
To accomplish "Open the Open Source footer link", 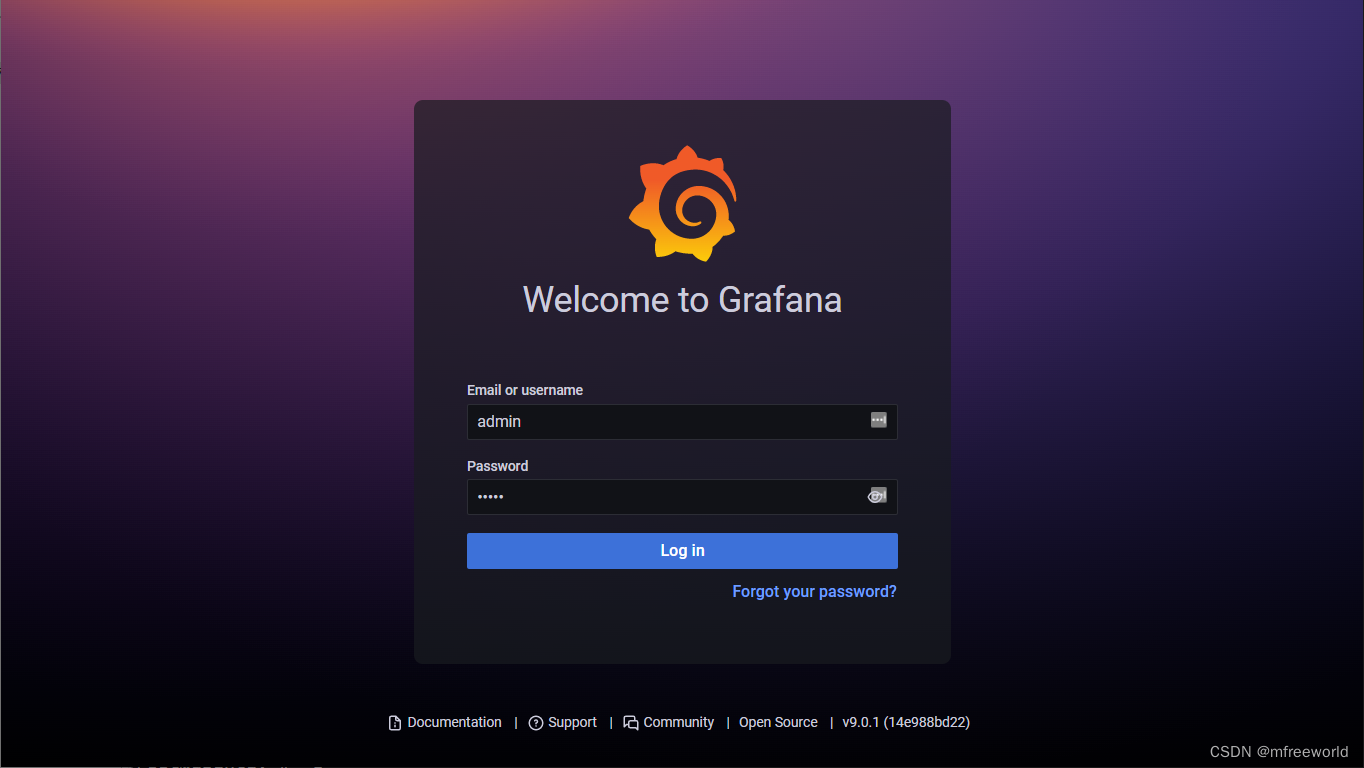I will (x=778, y=722).
